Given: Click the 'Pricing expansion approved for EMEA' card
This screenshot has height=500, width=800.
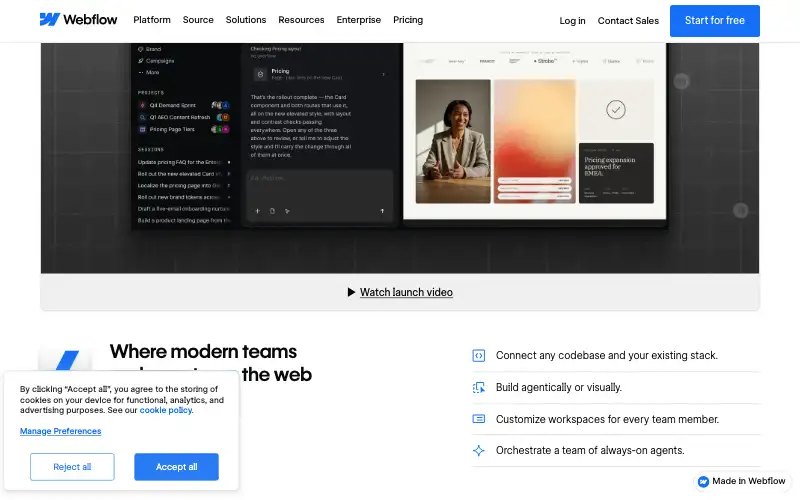Looking at the screenshot, I should 616,173.
